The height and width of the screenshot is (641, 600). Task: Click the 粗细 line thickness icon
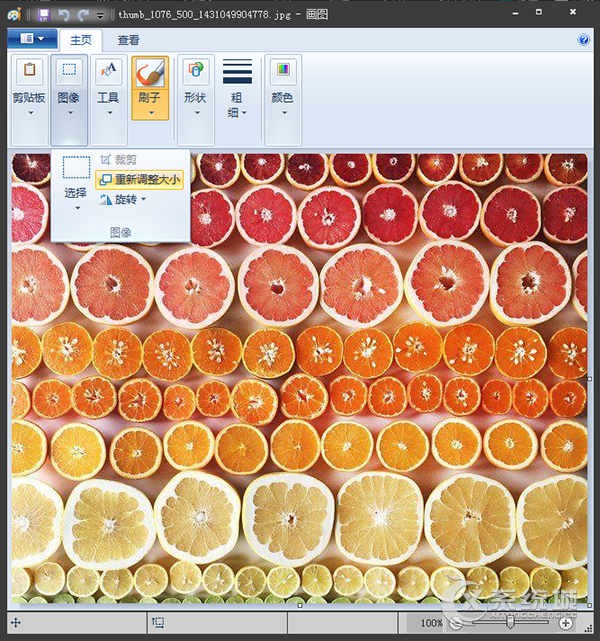237,71
